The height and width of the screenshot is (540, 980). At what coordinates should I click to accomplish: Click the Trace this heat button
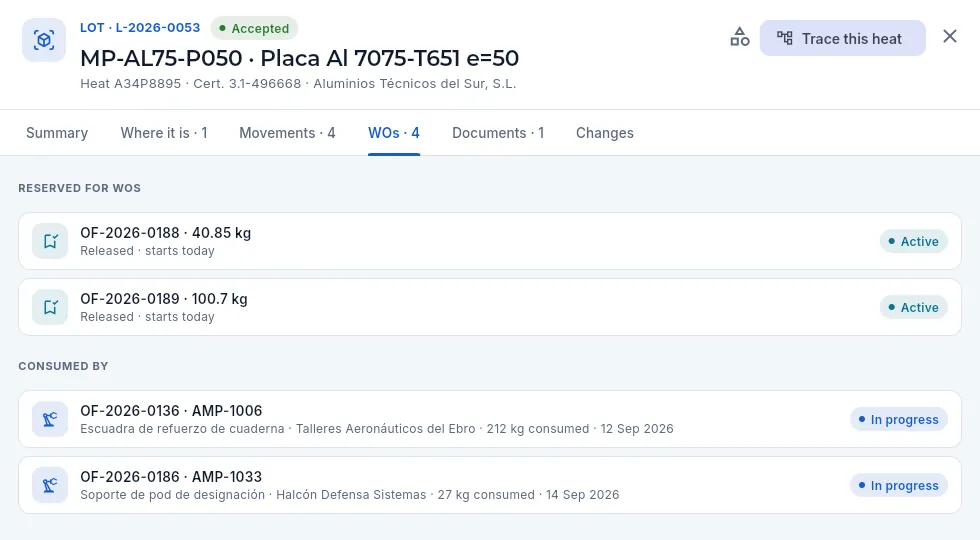842,38
